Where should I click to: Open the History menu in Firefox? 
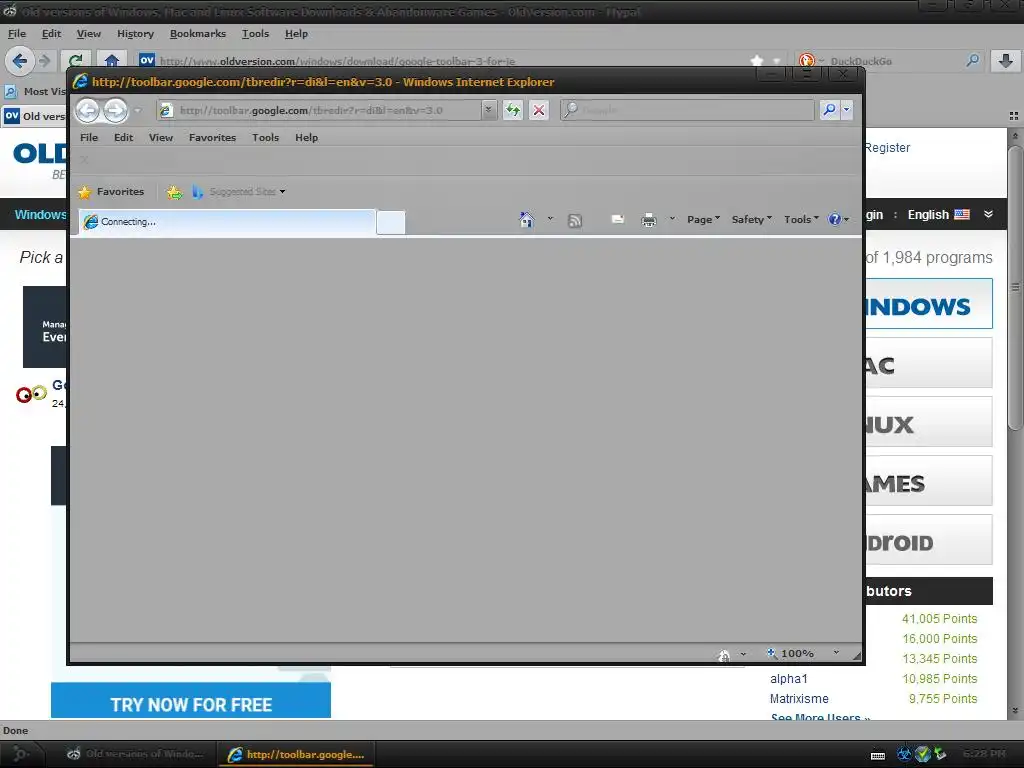coord(135,34)
